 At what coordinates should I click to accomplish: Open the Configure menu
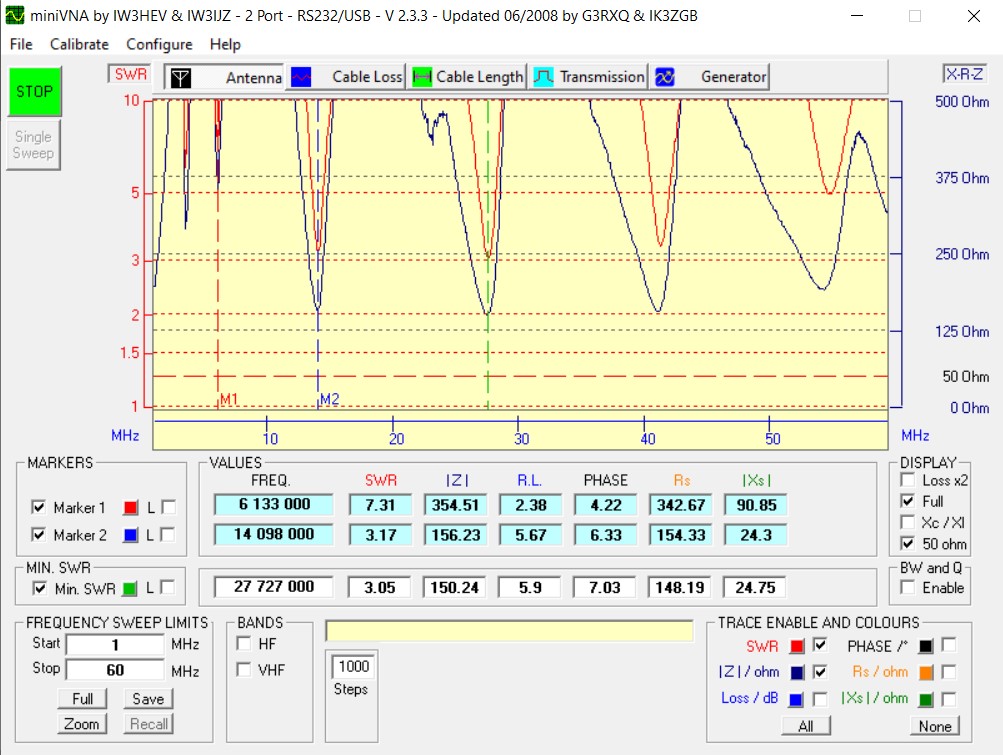pos(159,44)
